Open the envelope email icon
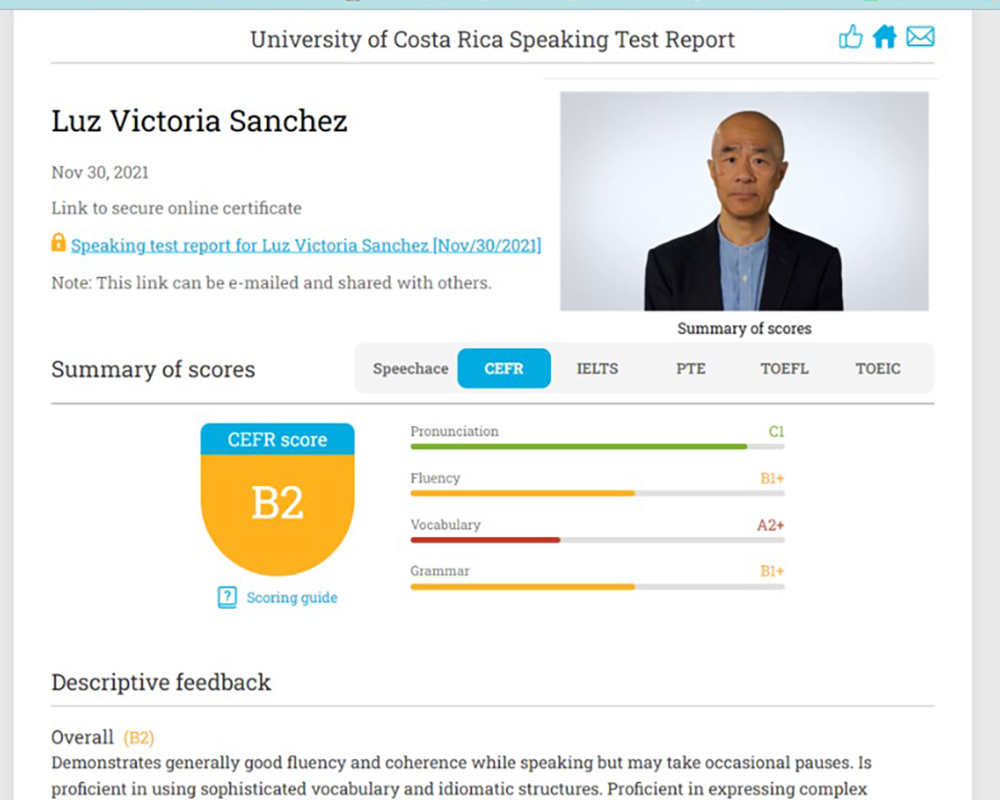 pos(920,36)
